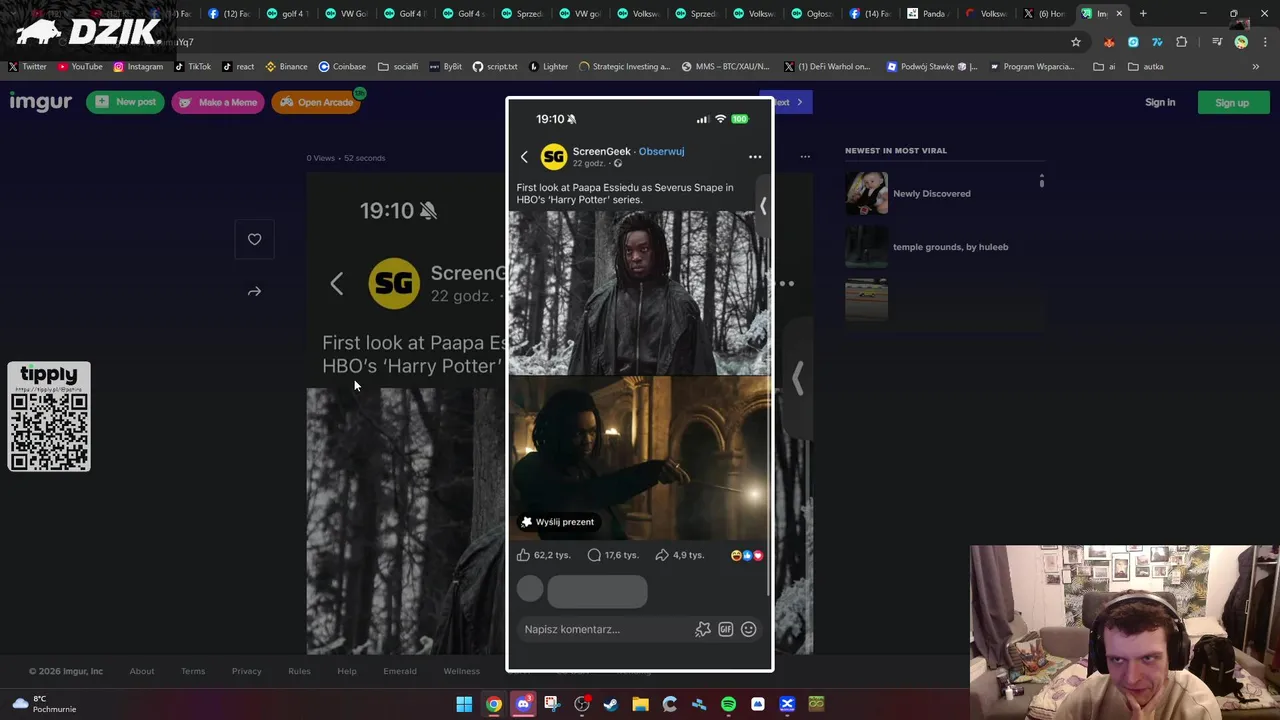Open Steam from the taskbar
Screen dimensions: 1280x720
point(611,704)
